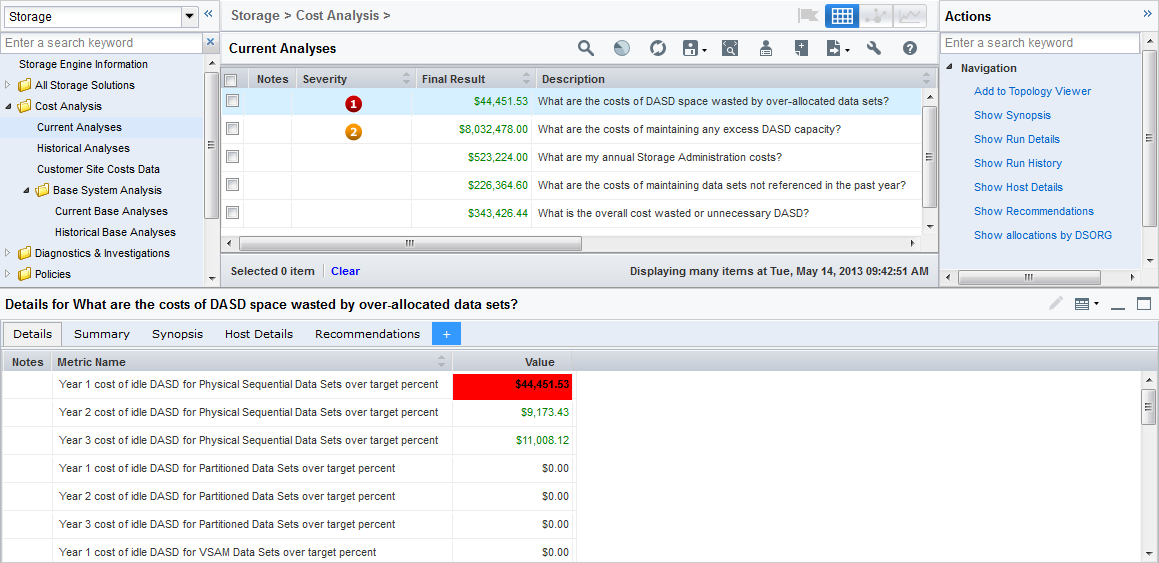This screenshot has width=1159, height=563.
Task: Expand the Diagnostics & Investigations node
Action: click(8, 253)
